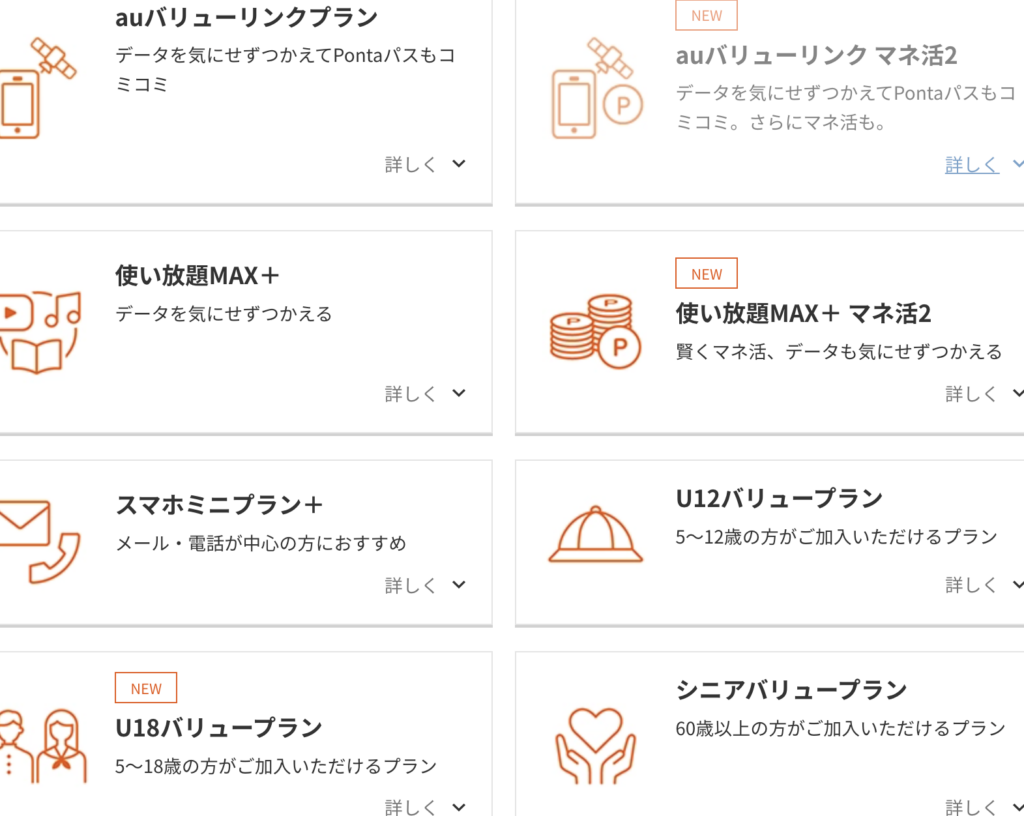Select the スマホミニプラン＋ plan title

click(219, 505)
